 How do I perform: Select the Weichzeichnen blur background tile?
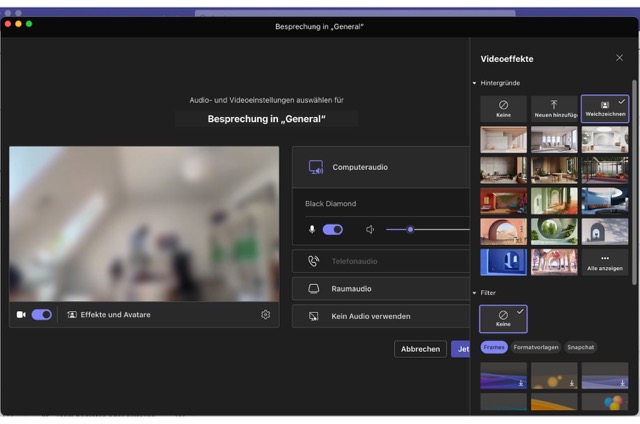tap(605, 109)
